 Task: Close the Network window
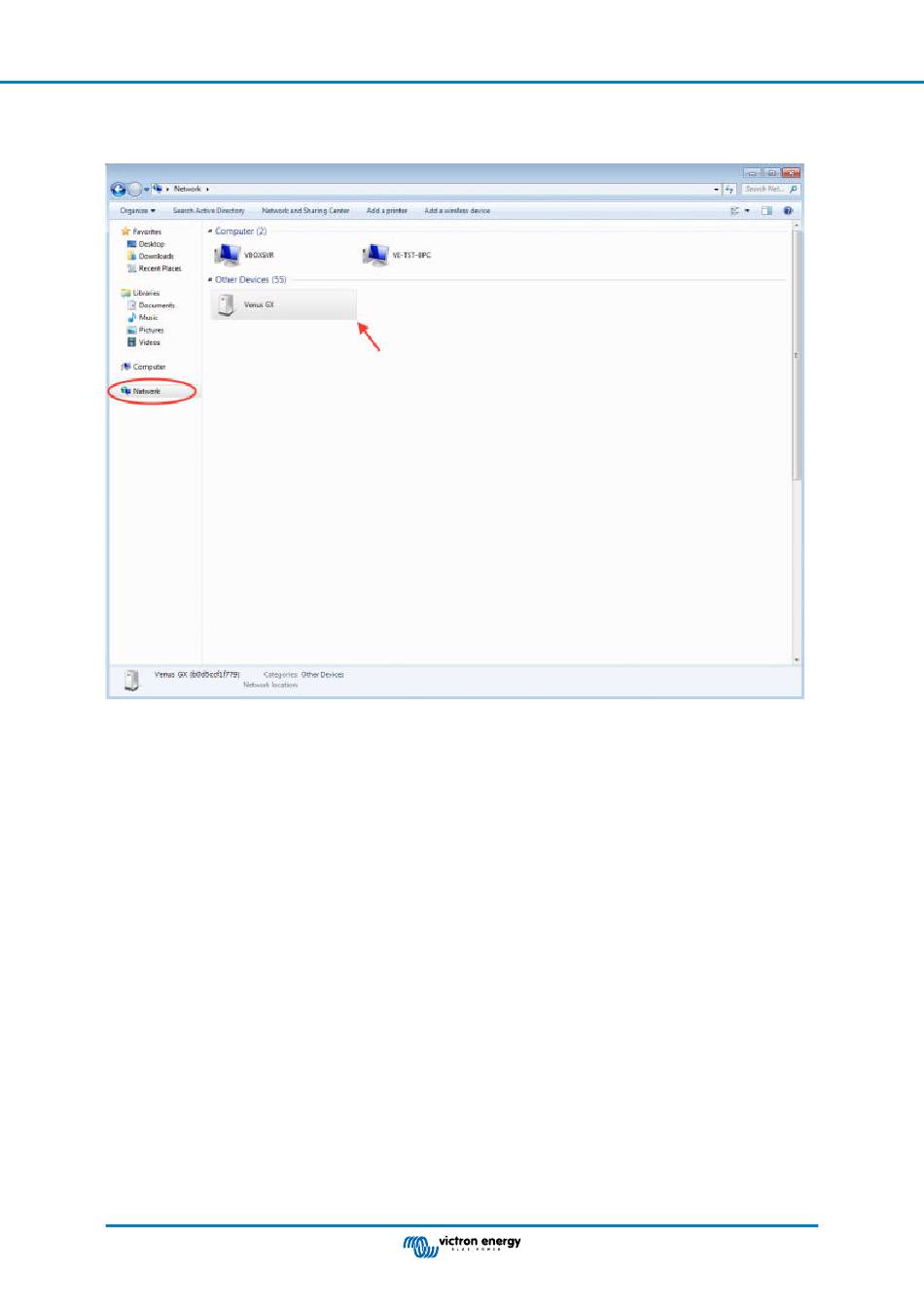click(x=790, y=173)
